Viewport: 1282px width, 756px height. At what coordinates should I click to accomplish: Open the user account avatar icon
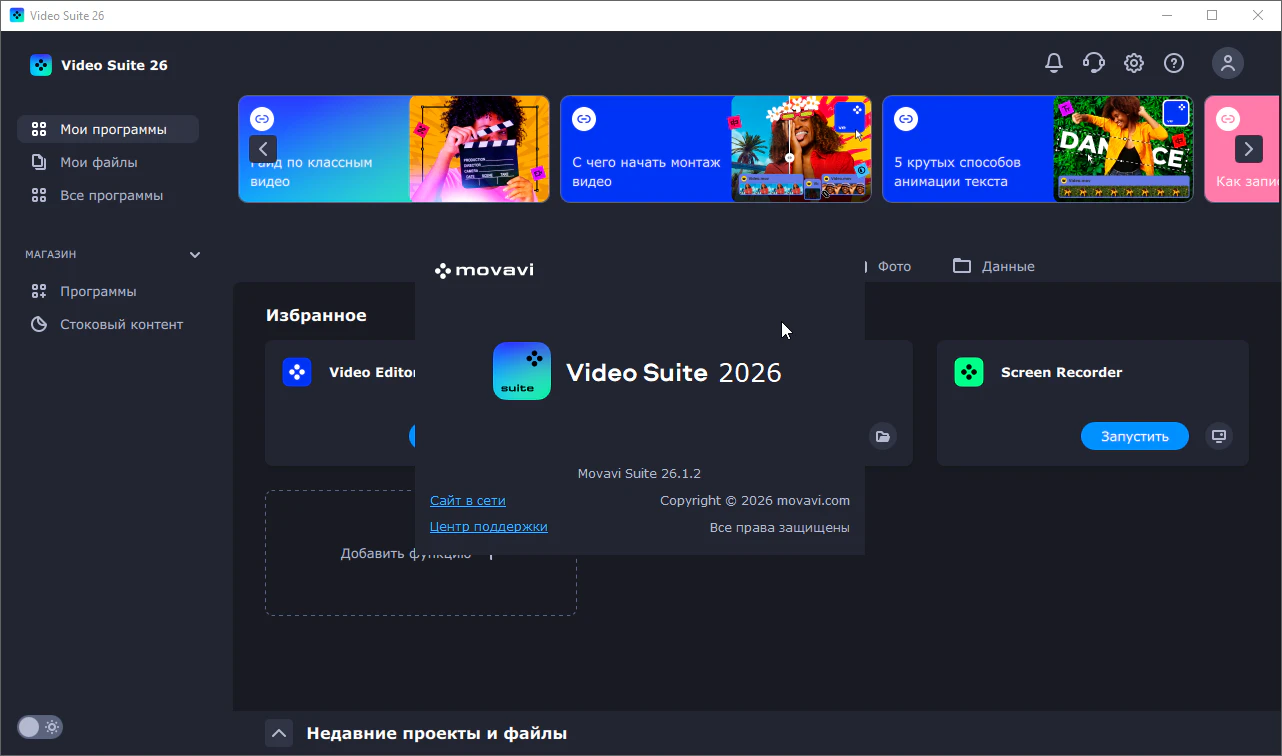[x=1228, y=63]
